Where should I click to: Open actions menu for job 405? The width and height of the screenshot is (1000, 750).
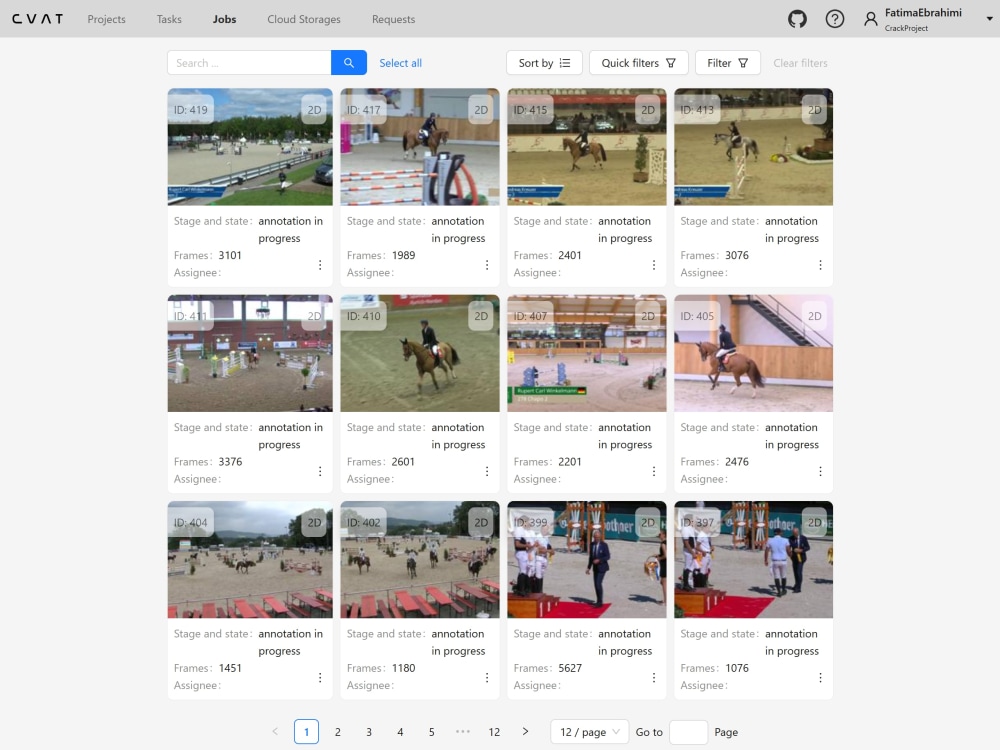coord(820,471)
